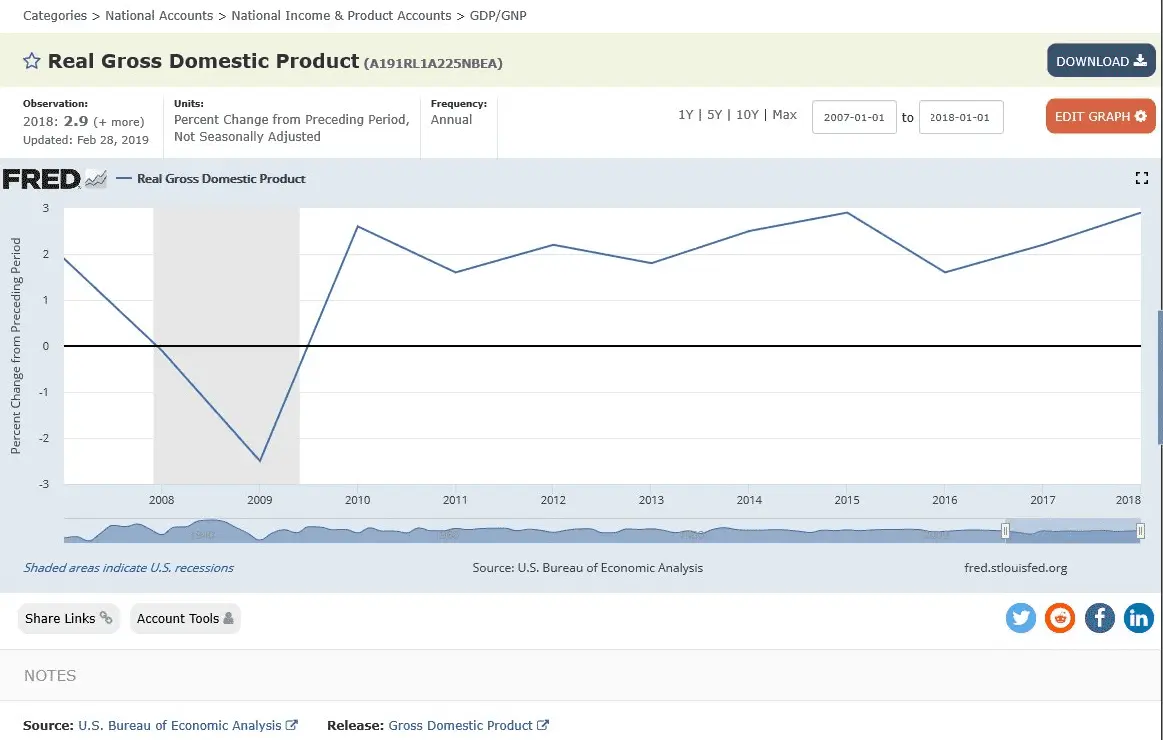Open the Share Links menu
The width and height of the screenshot is (1163, 740).
68,618
